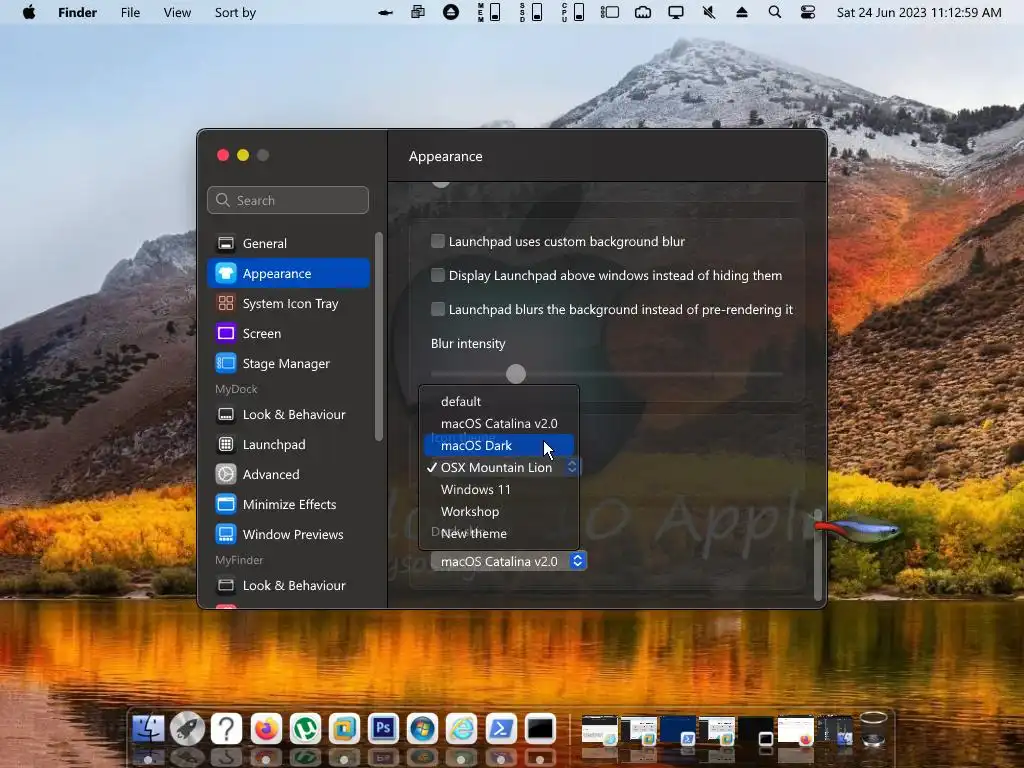Click the CPU usage meter in menu bar
The image size is (1024, 768).
click(573, 12)
